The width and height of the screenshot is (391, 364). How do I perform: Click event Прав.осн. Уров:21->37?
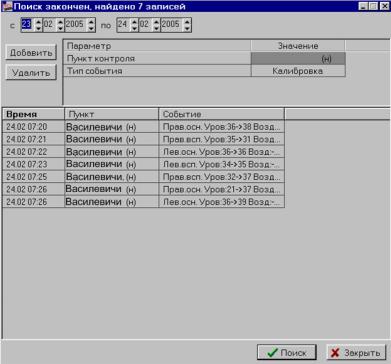point(221,189)
